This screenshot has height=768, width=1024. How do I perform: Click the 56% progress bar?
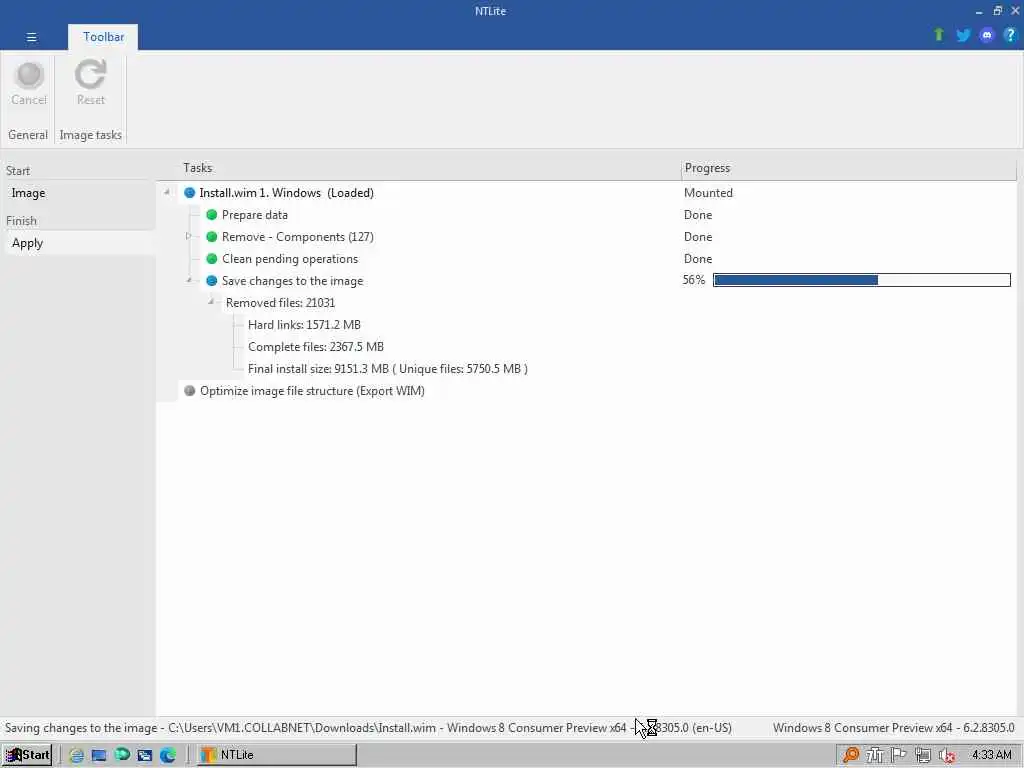point(861,280)
